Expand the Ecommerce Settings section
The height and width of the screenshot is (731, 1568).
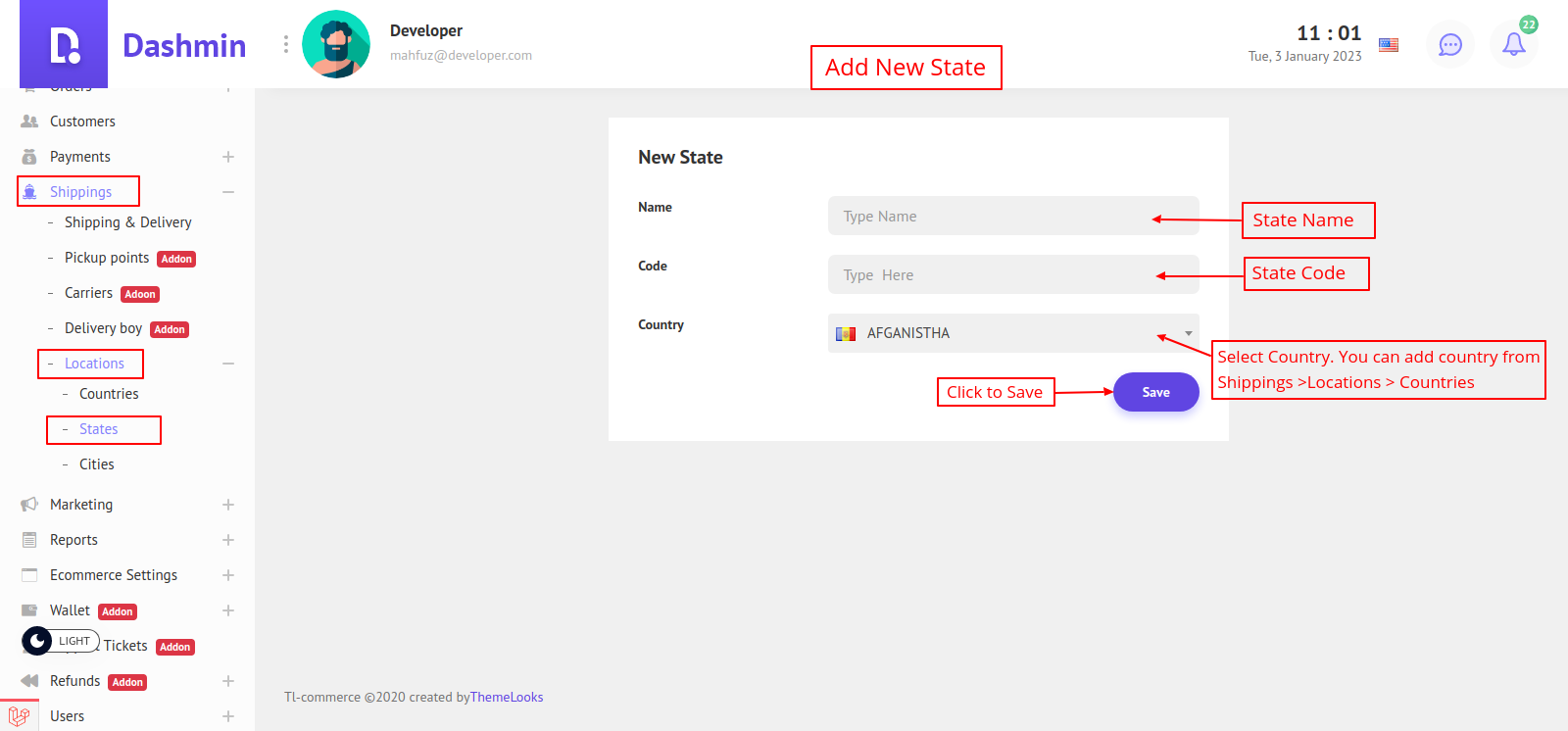coord(228,575)
